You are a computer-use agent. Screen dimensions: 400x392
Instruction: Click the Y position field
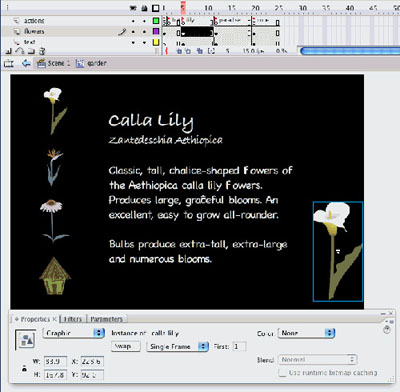[92, 375]
